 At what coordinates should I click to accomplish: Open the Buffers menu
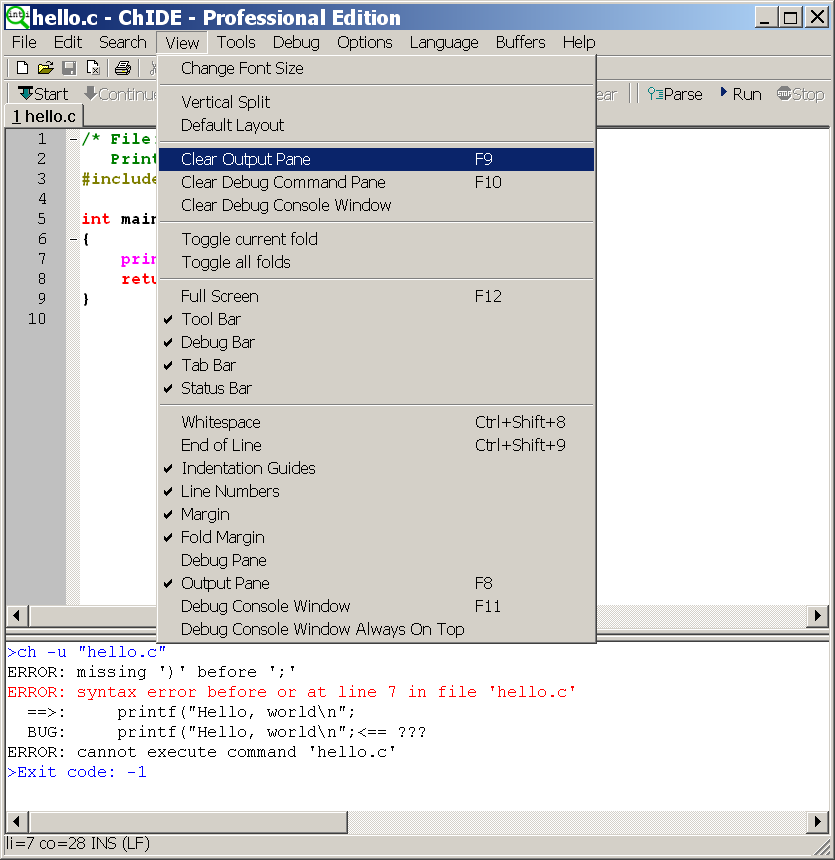pyautogui.click(x=521, y=42)
